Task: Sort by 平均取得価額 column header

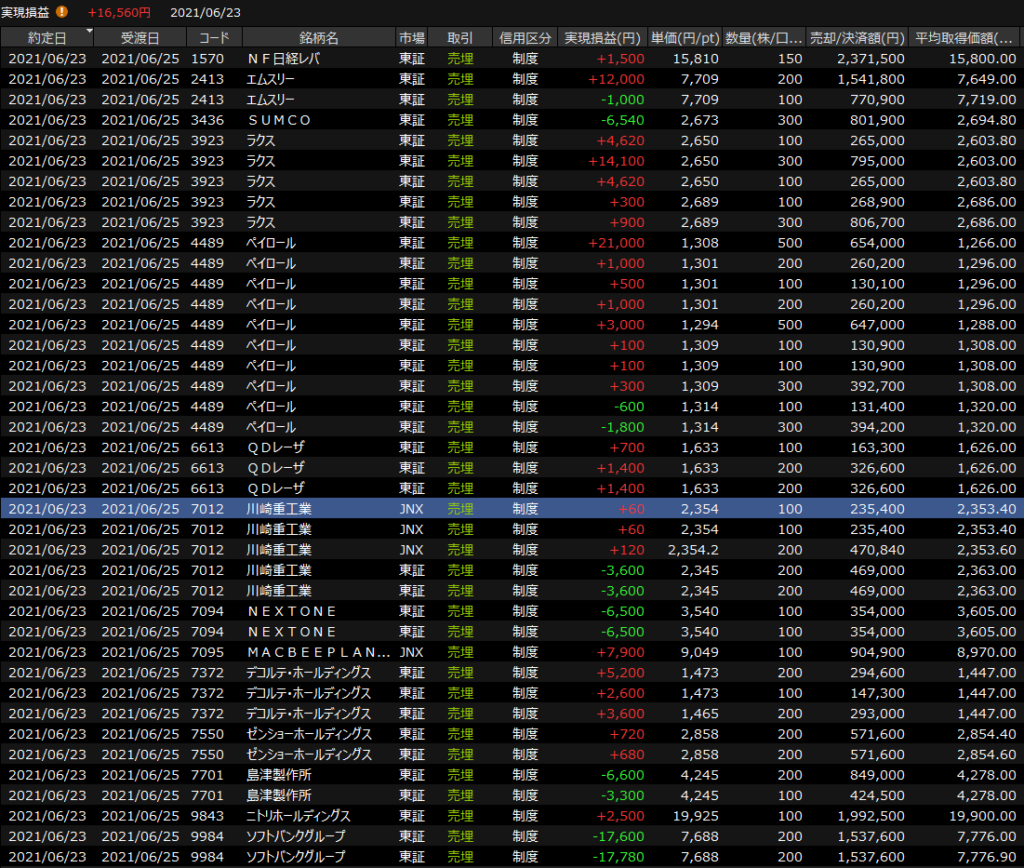Action: point(966,38)
